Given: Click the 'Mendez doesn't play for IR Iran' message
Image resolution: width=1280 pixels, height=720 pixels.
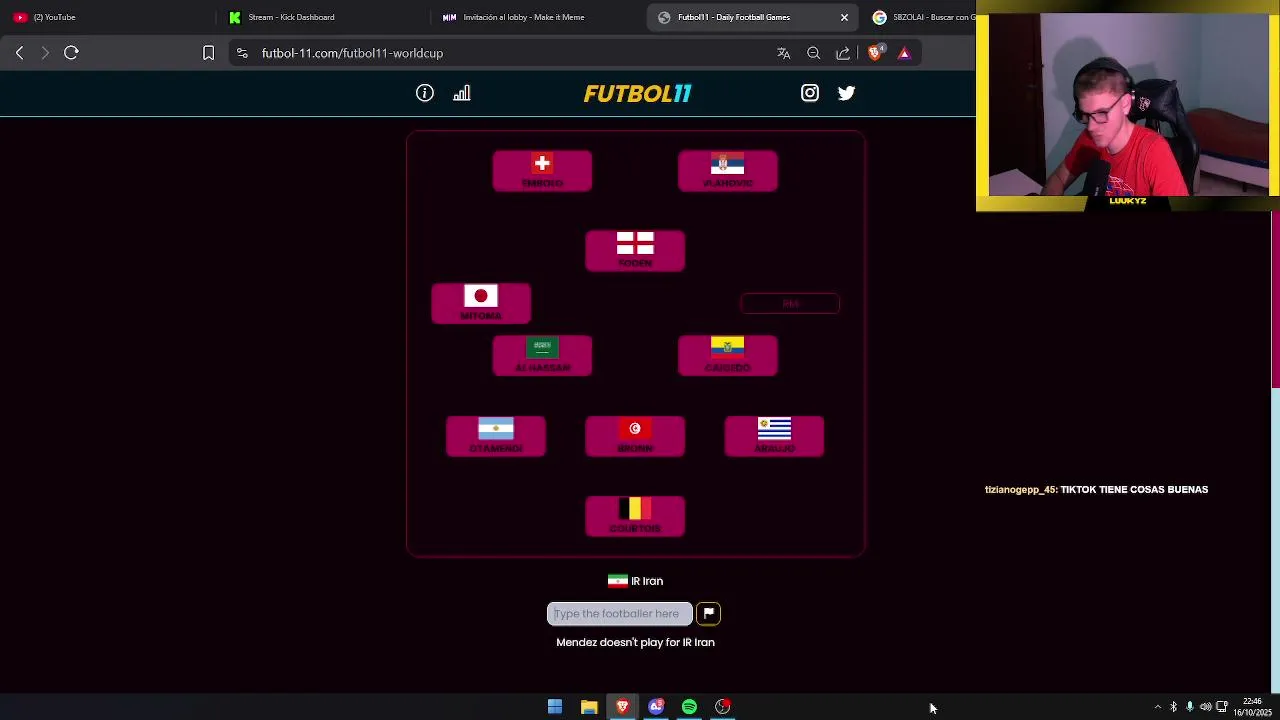Looking at the screenshot, I should point(635,642).
